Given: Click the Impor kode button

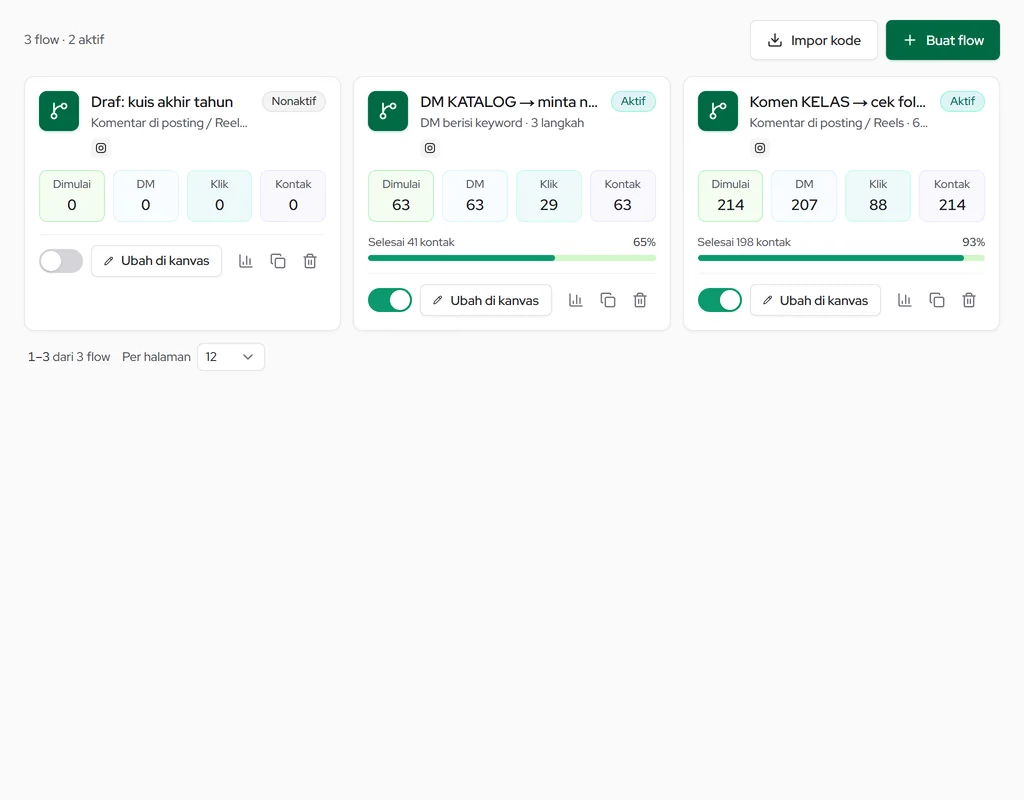Looking at the screenshot, I should point(814,40).
